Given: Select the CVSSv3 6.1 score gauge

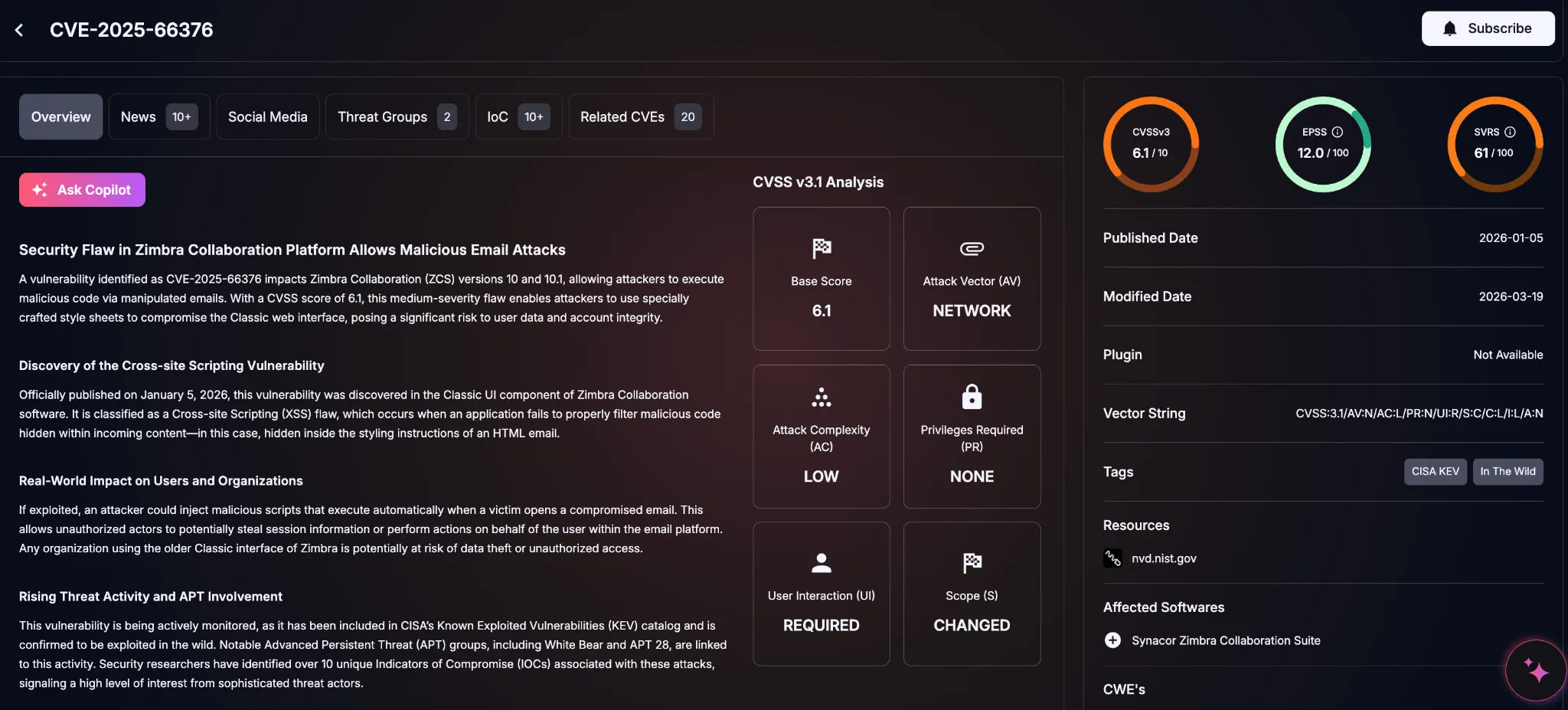Looking at the screenshot, I should coord(1151,144).
